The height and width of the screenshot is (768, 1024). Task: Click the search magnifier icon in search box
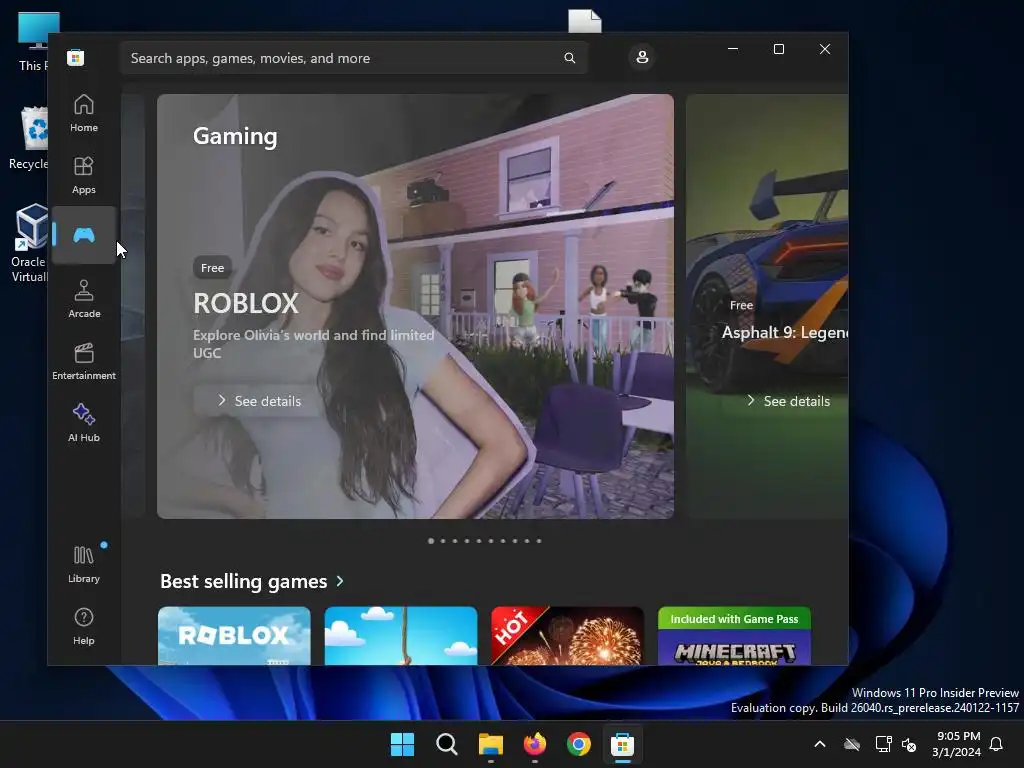[x=569, y=58]
